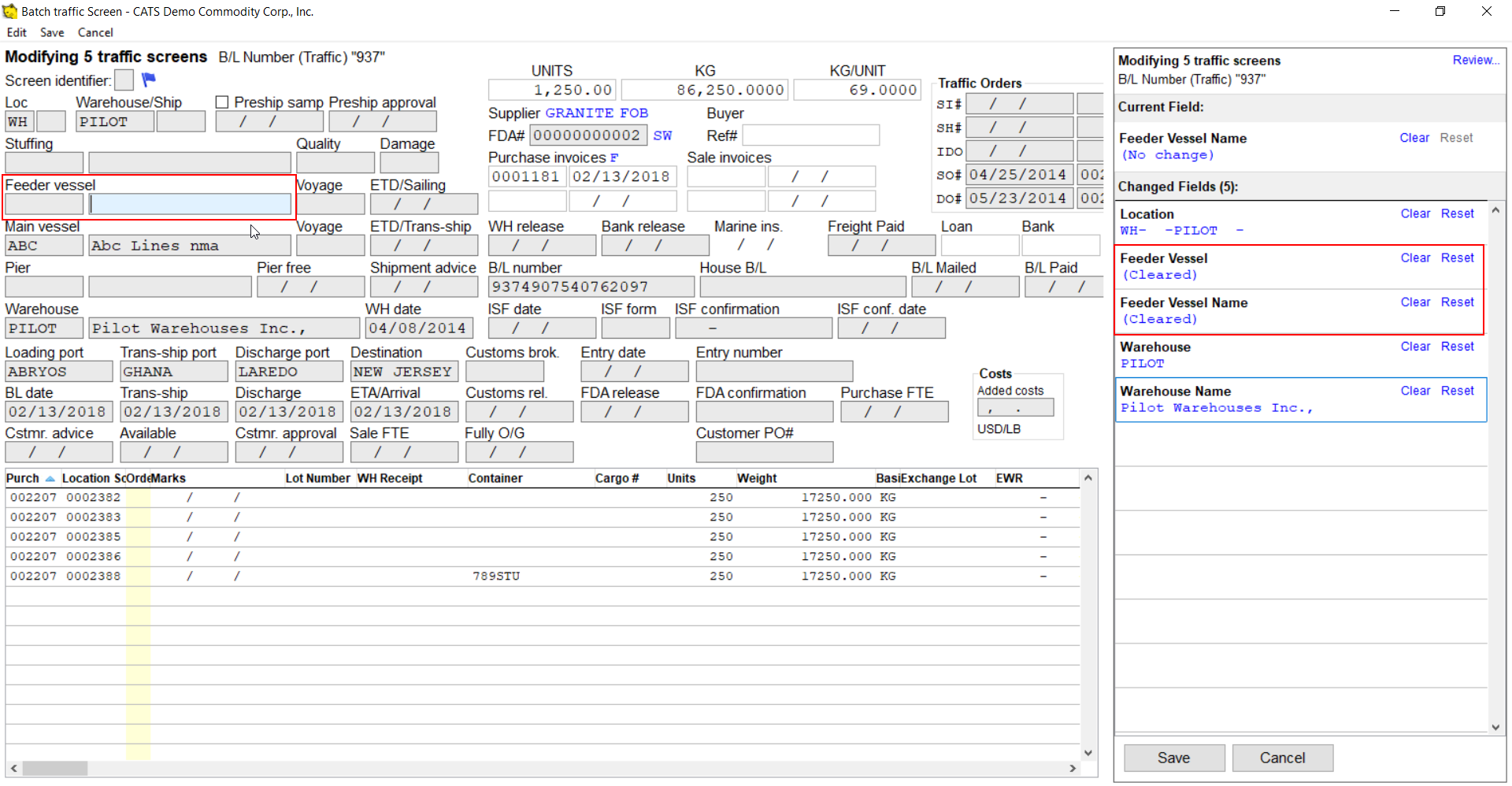1512x786 pixels.
Task: Click the Review... link
Action: (1476, 60)
